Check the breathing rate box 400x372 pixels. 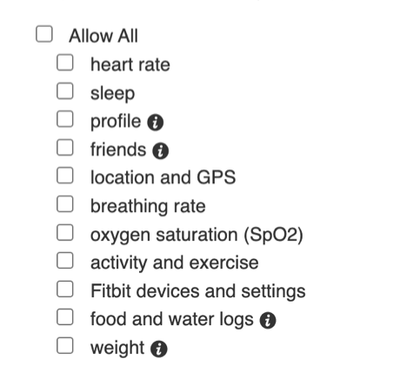[x=65, y=204]
